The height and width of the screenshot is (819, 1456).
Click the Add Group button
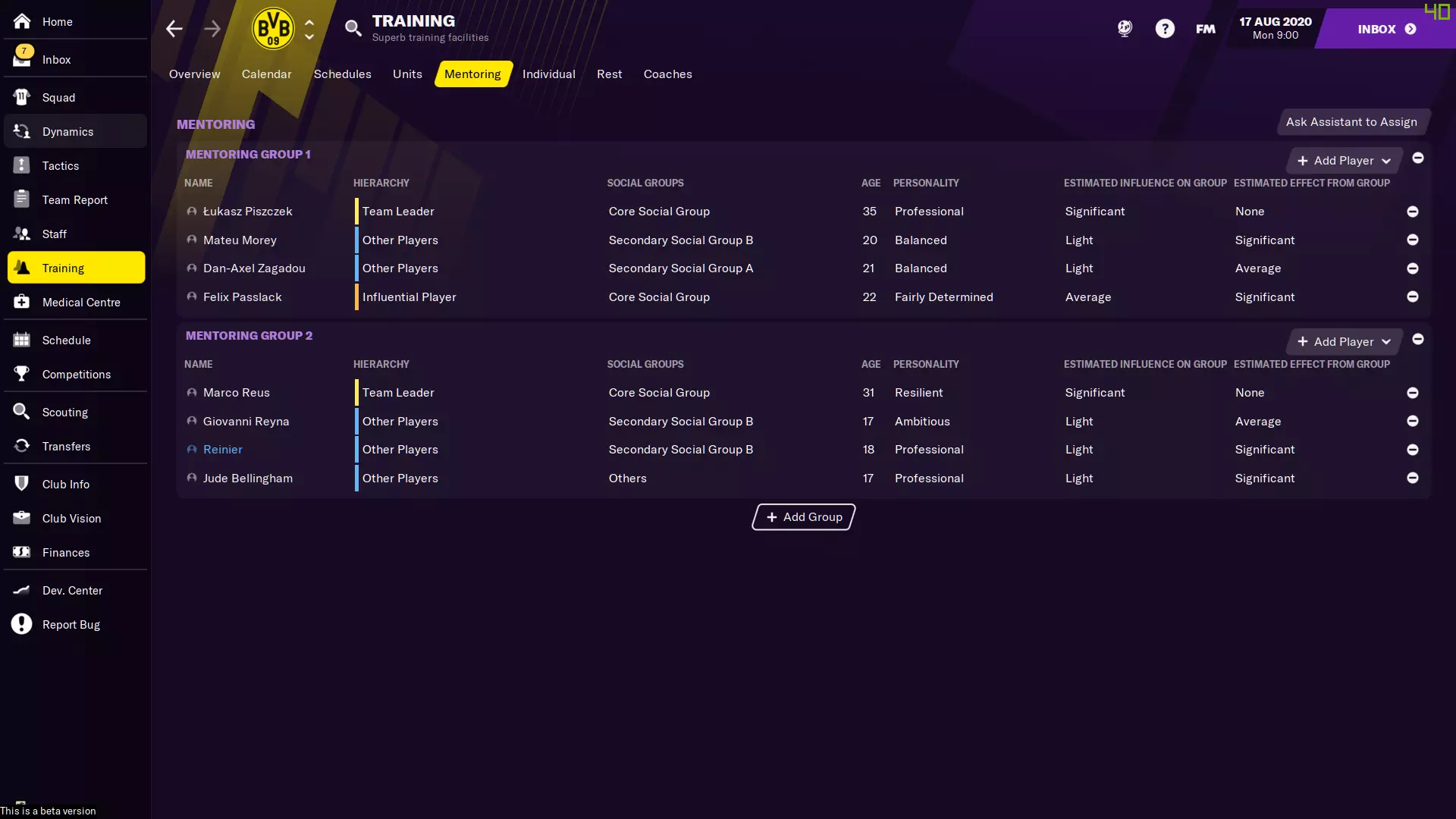(803, 517)
